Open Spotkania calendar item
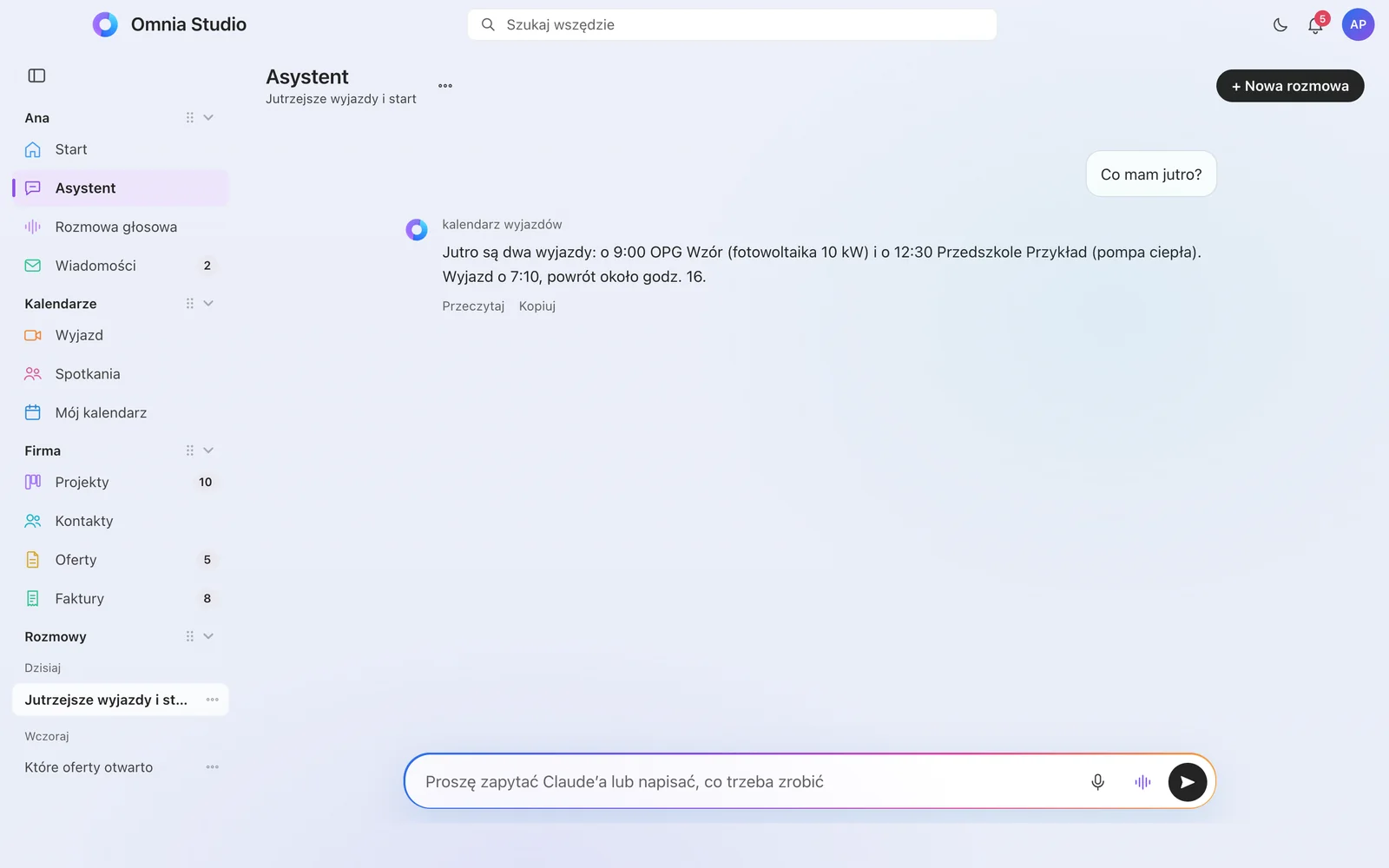The width and height of the screenshot is (1389, 868). pyautogui.click(x=121, y=374)
